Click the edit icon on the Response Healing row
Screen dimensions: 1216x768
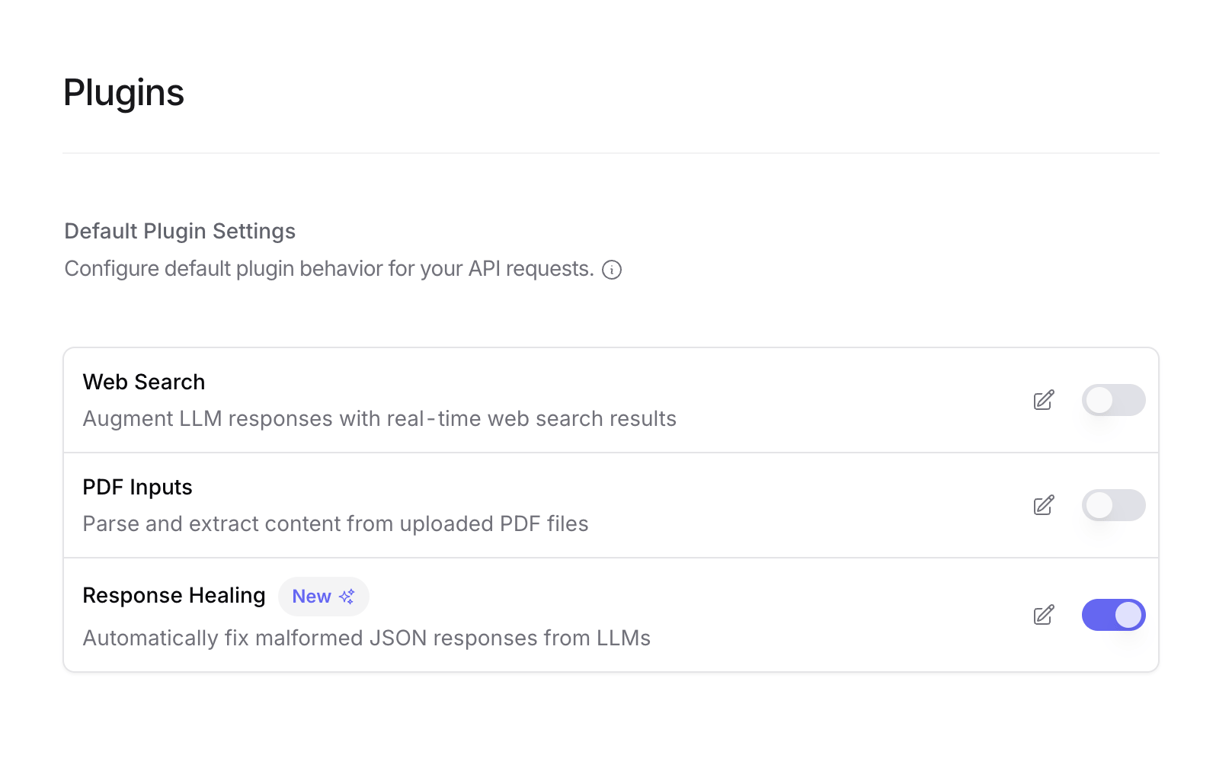(1043, 615)
